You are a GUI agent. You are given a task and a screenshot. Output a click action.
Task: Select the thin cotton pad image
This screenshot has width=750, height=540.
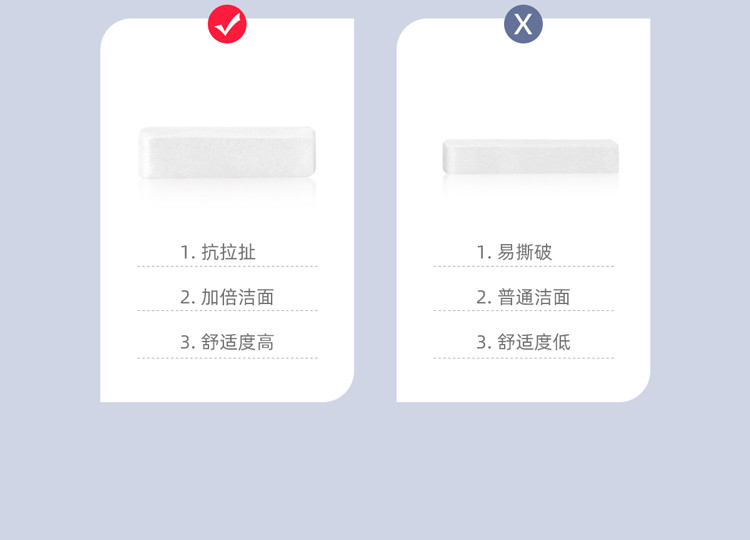pyautogui.click(x=530, y=157)
